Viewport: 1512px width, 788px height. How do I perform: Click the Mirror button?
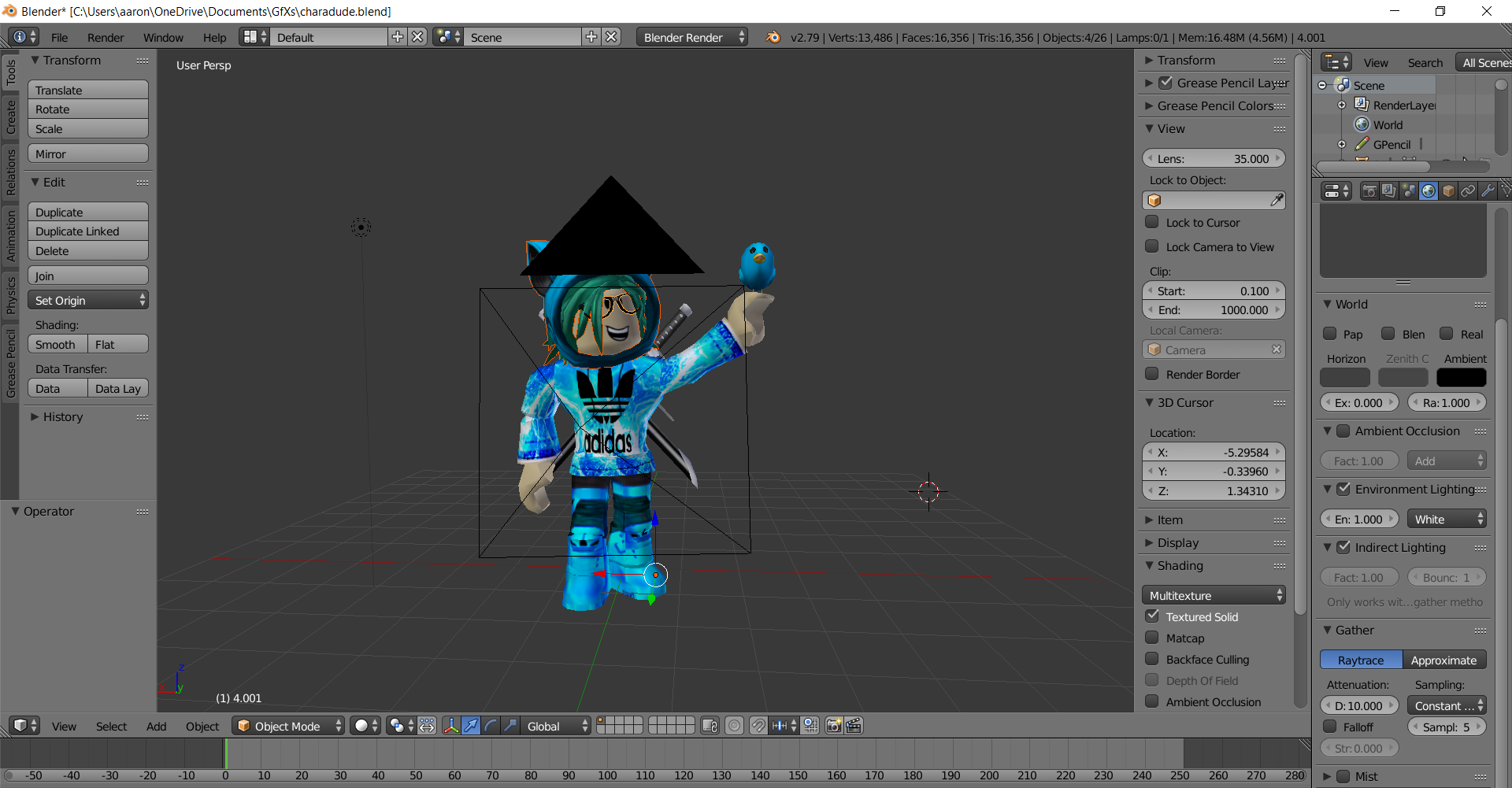[x=88, y=154]
